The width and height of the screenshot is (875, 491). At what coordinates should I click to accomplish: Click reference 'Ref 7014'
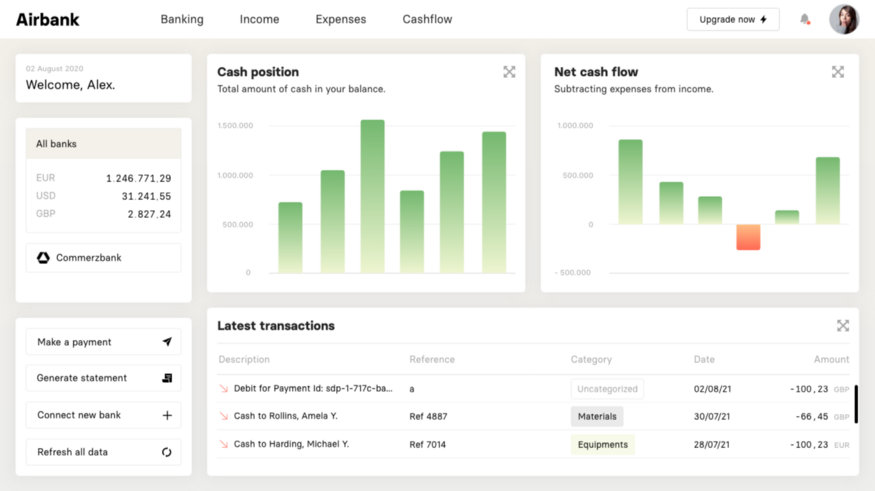427,445
